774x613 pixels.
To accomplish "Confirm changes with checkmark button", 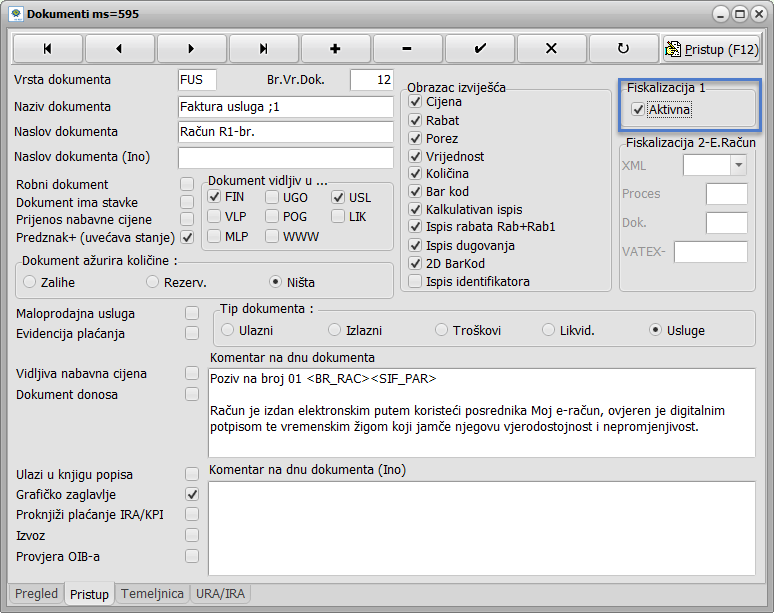I will pos(479,48).
